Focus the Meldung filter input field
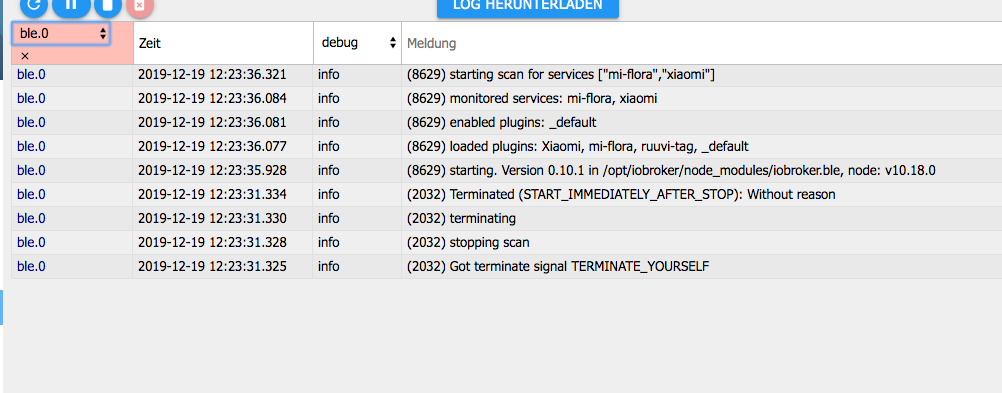 [x=703, y=43]
